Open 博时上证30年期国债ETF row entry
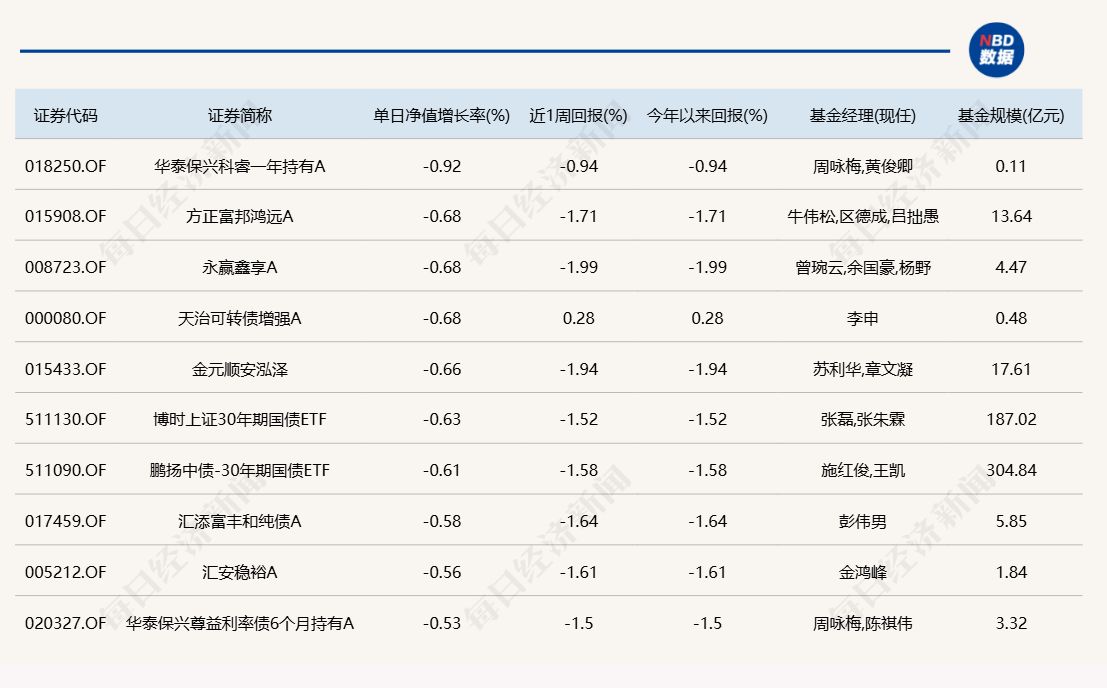This screenshot has height=688, width=1107. 238,419
